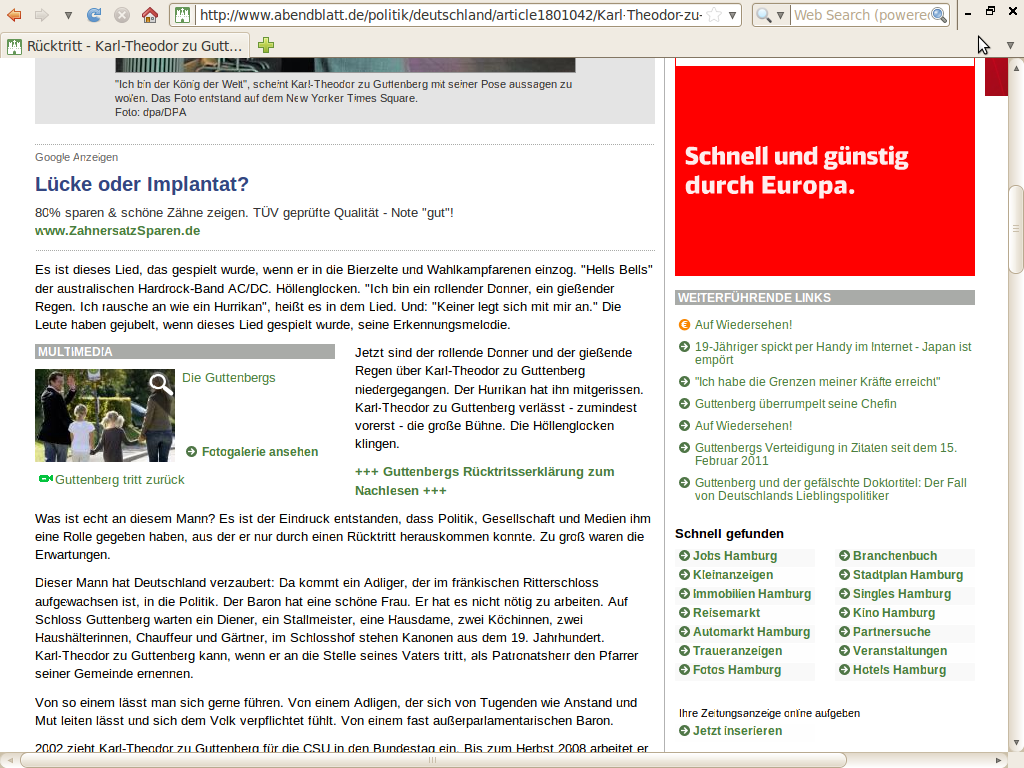Open the Lücke oder Implantat? ad headline
Image resolution: width=1024 pixels, height=768 pixels.
click(142, 184)
